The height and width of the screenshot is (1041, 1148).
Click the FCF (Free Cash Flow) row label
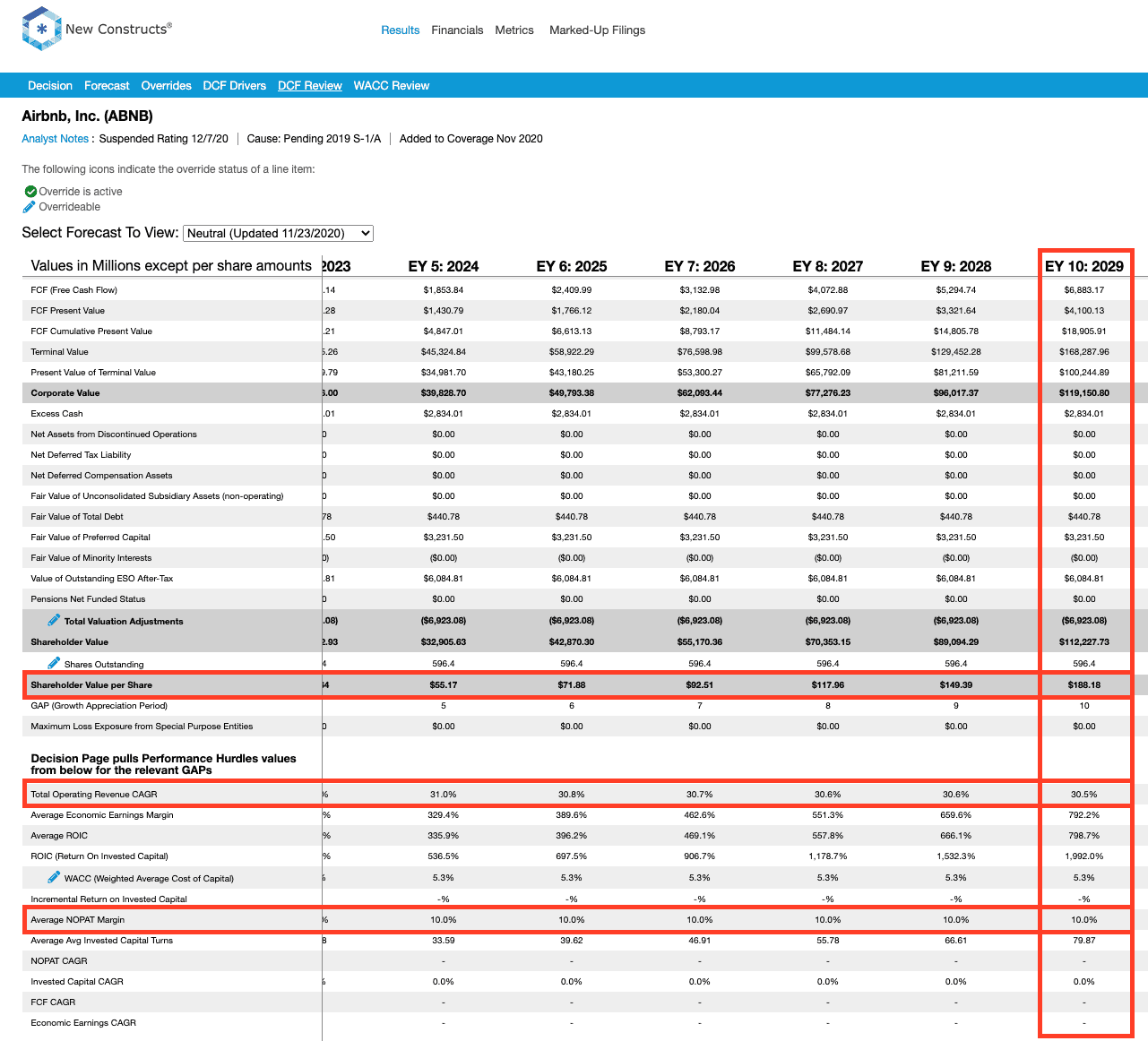point(74,290)
